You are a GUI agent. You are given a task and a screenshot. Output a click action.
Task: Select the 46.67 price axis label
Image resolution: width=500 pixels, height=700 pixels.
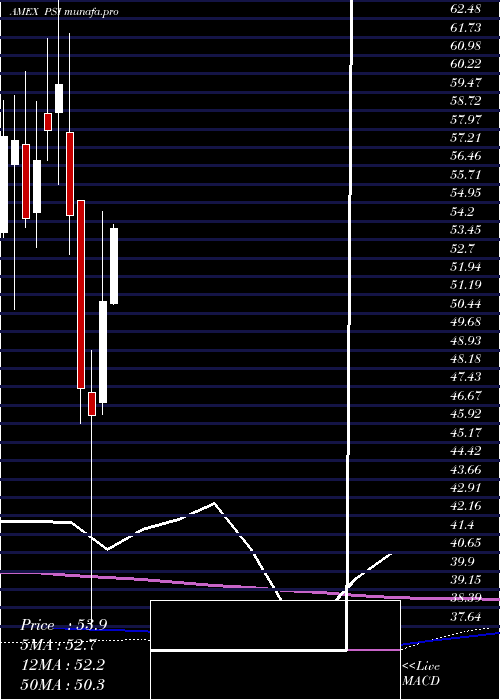pyautogui.click(x=465, y=396)
